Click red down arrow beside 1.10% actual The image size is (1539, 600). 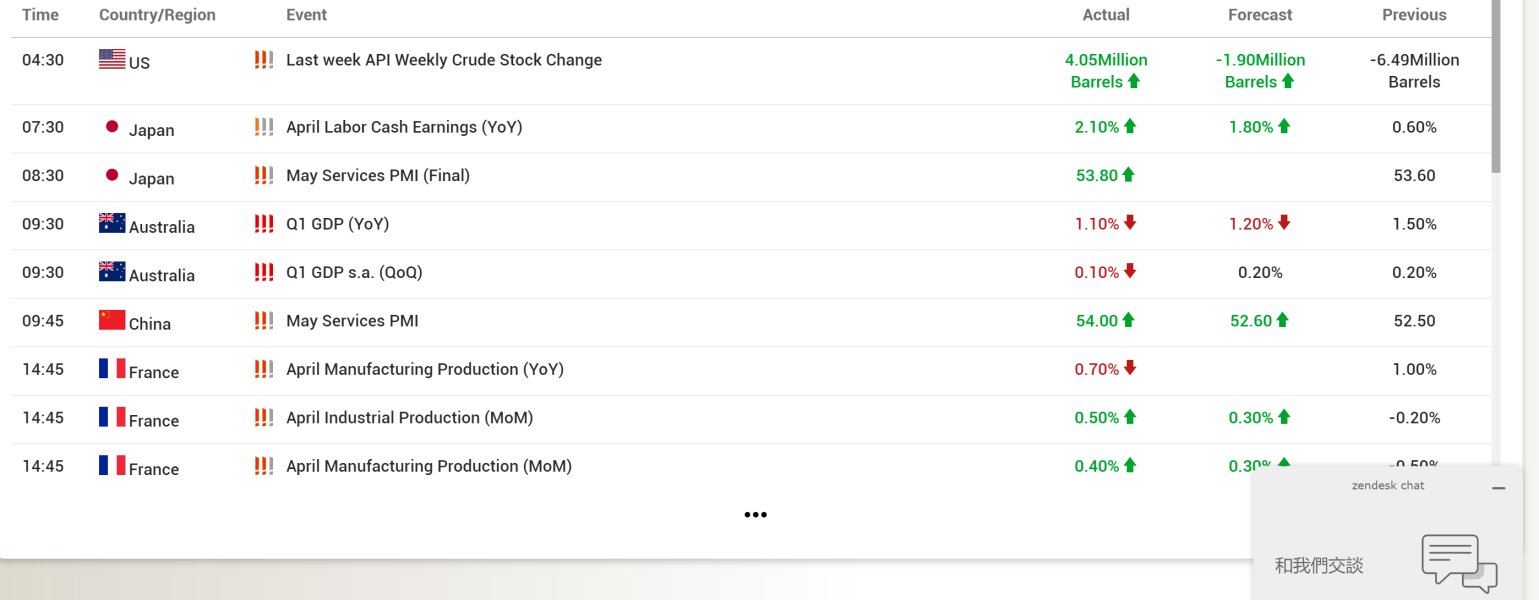(x=1130, y=223)
